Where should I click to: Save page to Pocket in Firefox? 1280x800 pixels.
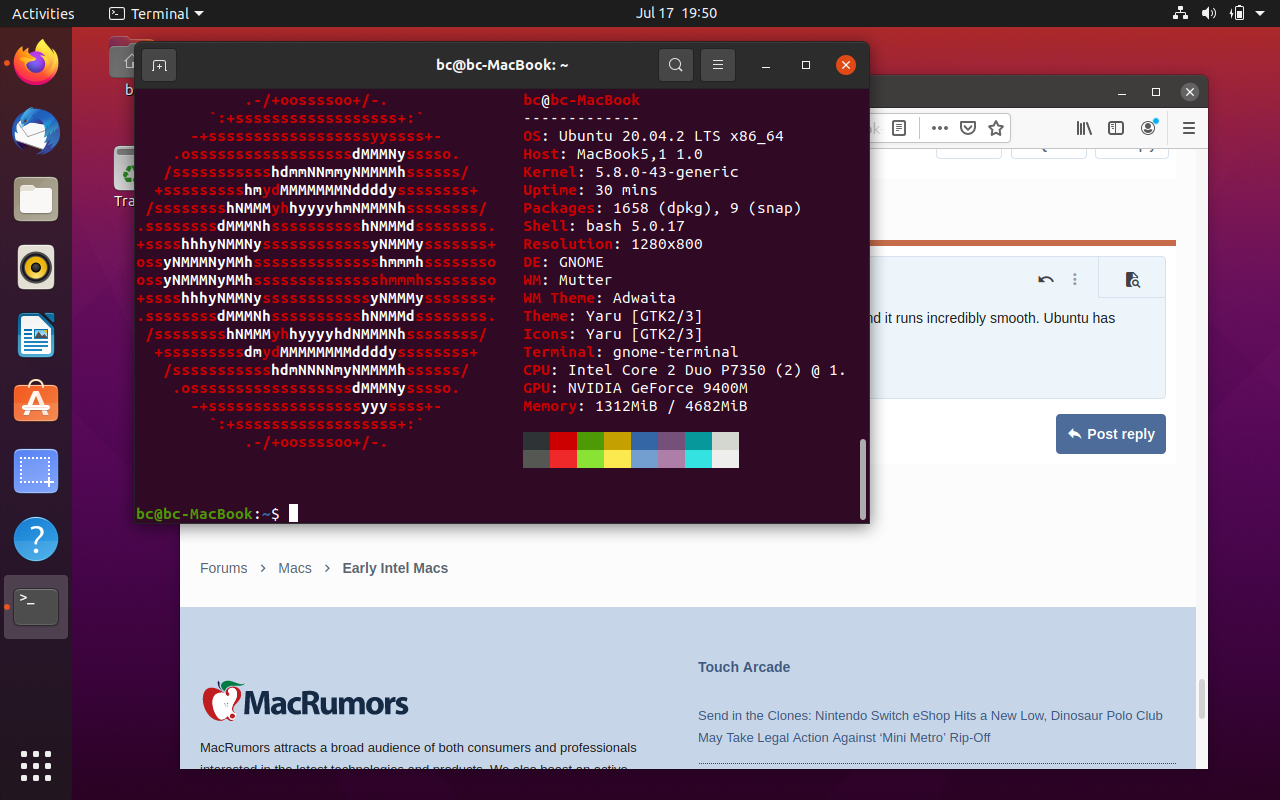[967, 128]
